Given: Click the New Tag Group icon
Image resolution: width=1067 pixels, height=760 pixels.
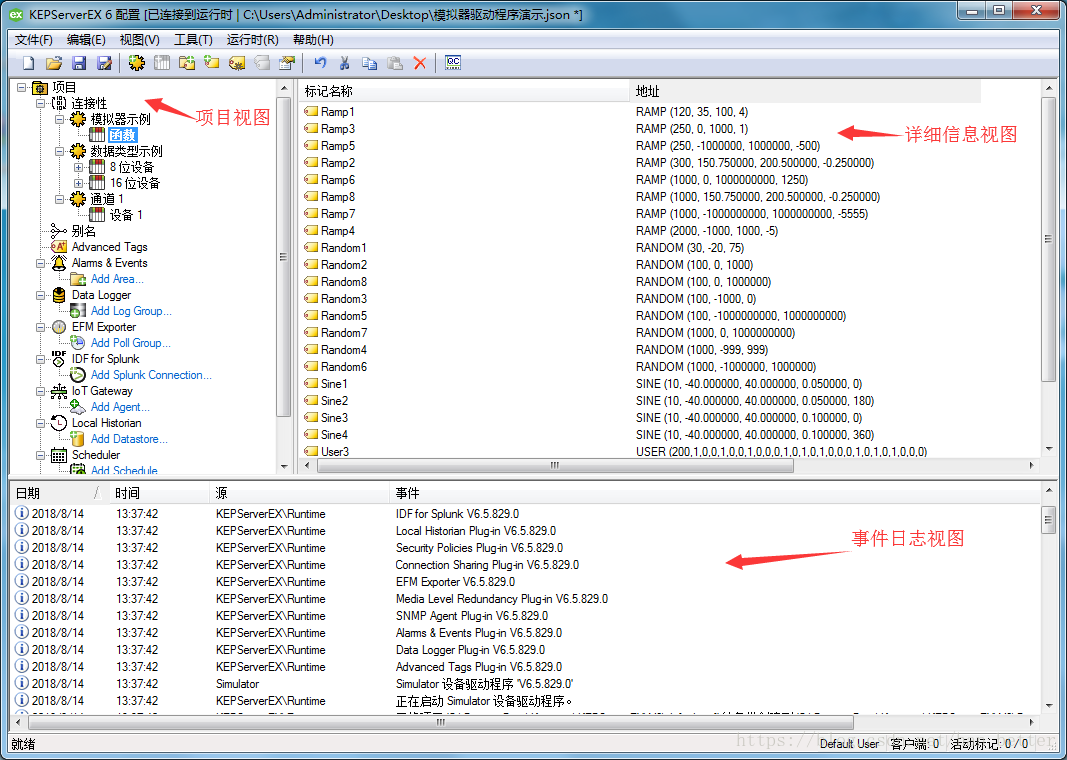Looking at the screenshot, I should click(187, 63).
